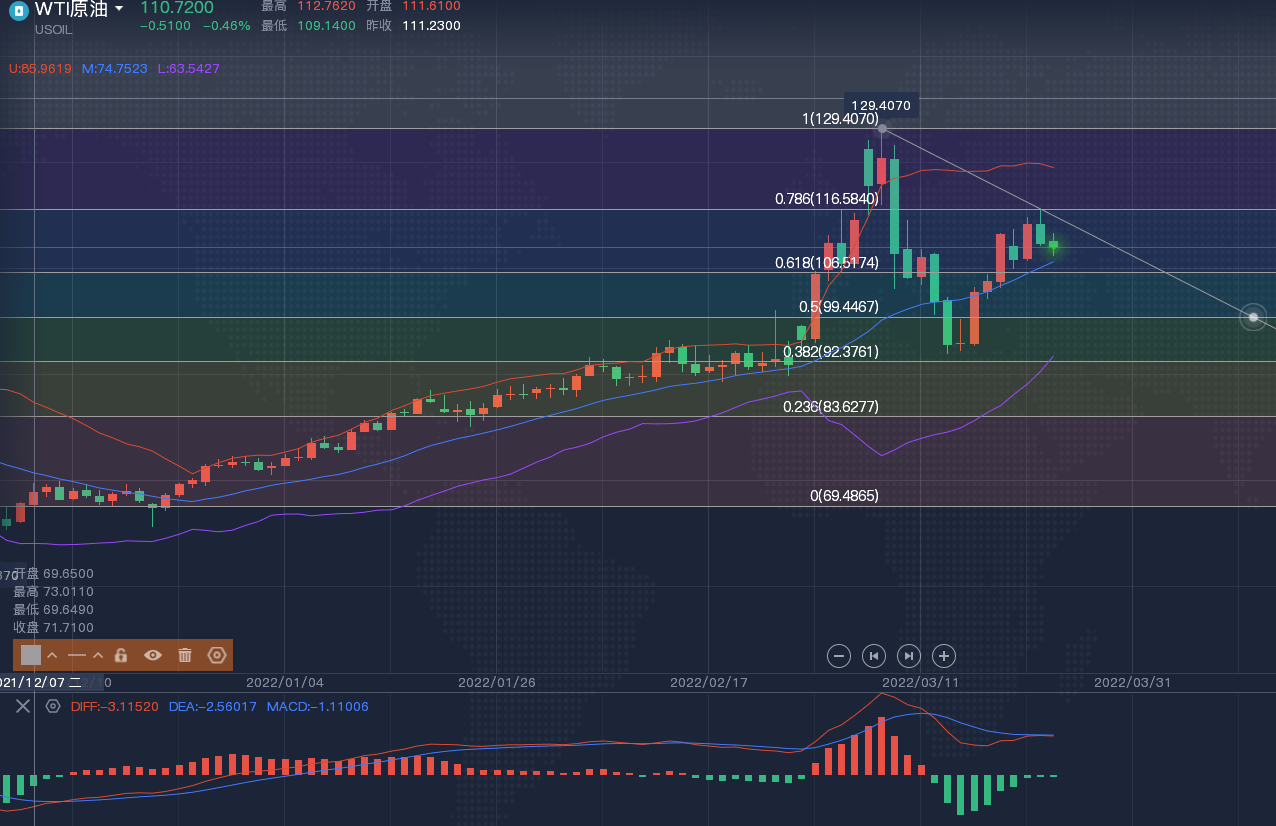The width and height of the screenshot is (1276, 826).
Task: Jump to the latest candle button
Action: 908,656
